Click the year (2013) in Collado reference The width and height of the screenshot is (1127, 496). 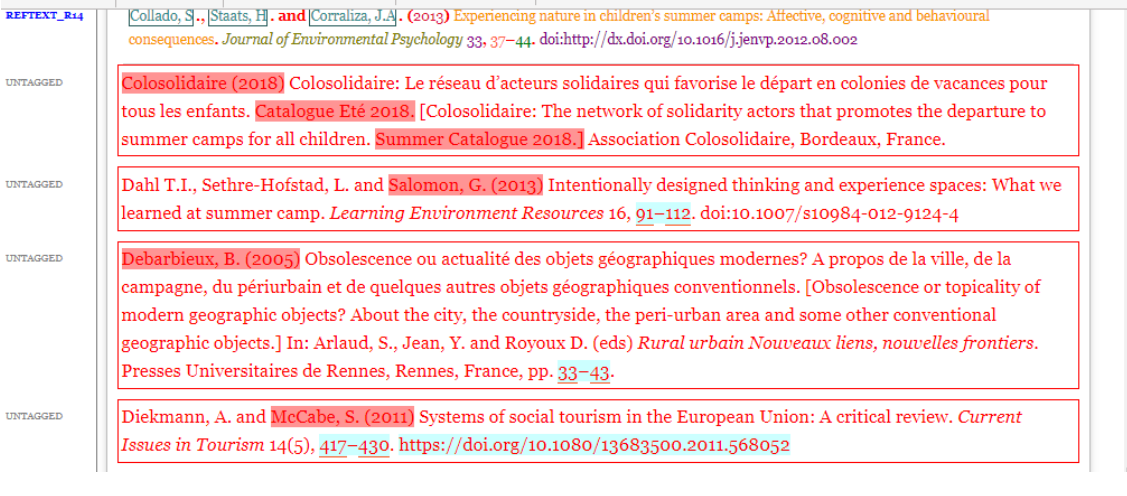(428, 17)
